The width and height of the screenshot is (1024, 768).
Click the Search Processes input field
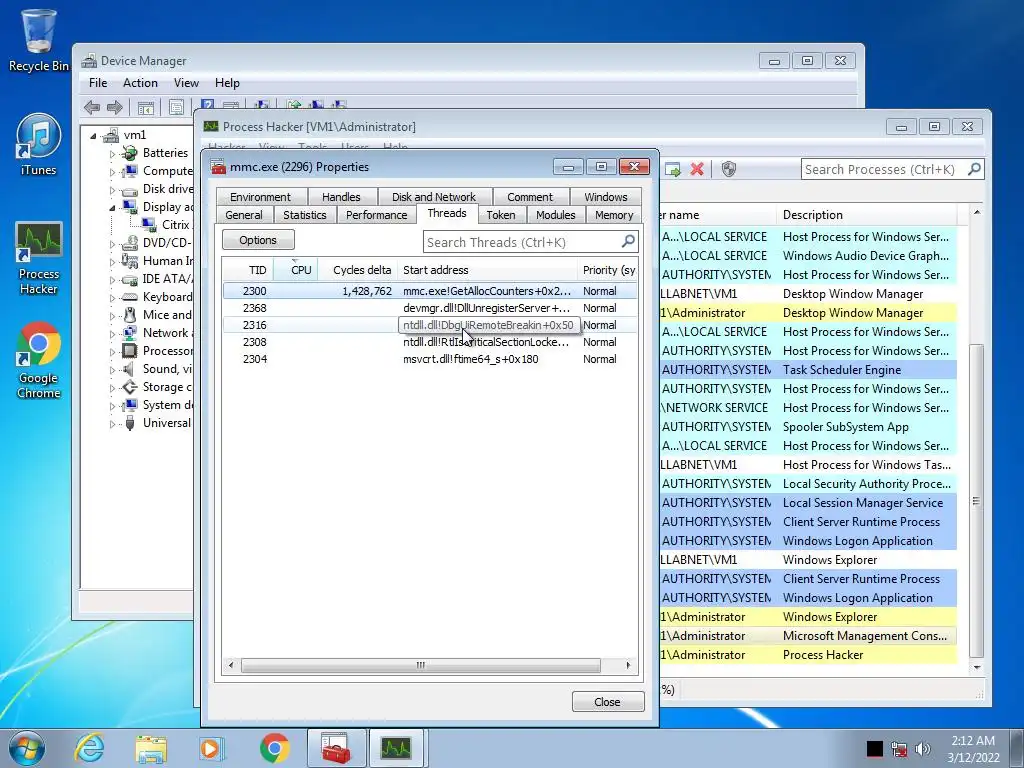pos(883,169)
